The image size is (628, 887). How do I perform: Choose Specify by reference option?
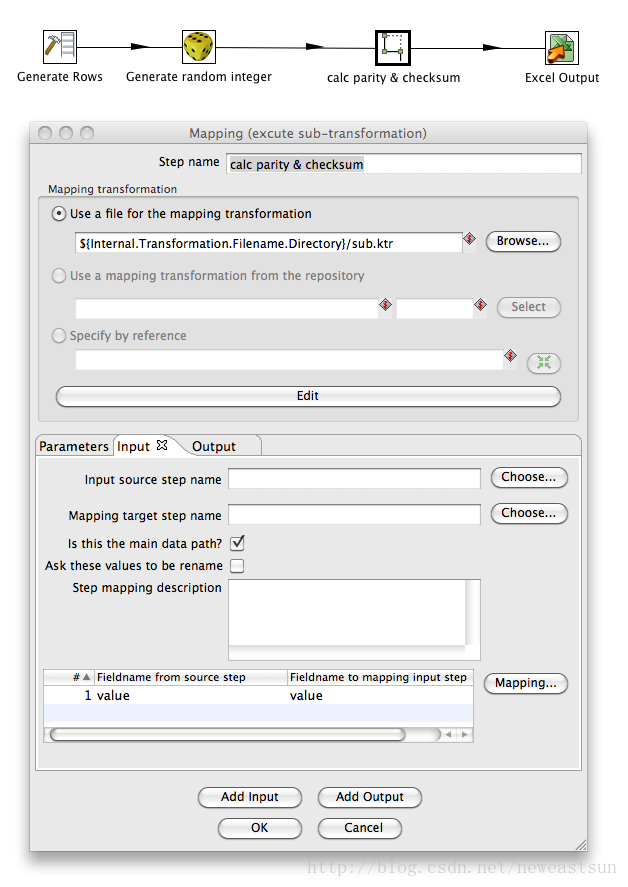click(58, 336)
